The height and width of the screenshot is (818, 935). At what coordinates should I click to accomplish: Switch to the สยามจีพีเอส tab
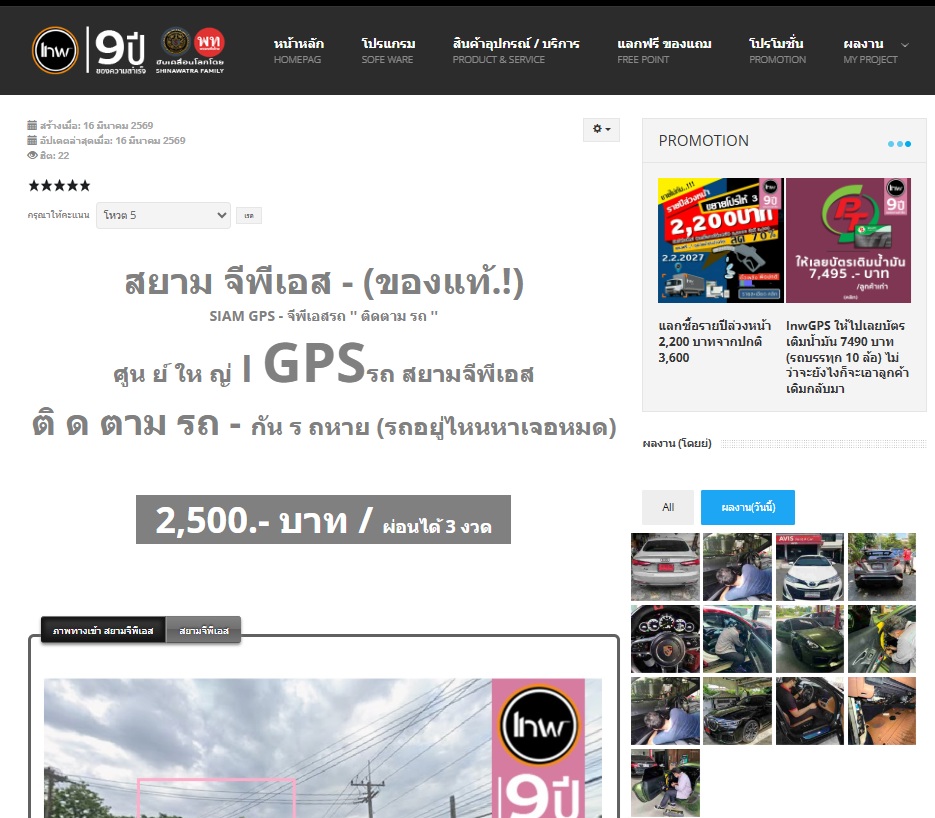[x=203, y=630]
